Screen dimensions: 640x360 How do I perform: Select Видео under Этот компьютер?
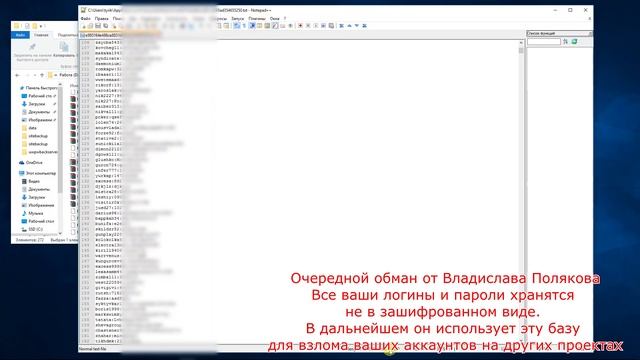click(x=31, y=181)
